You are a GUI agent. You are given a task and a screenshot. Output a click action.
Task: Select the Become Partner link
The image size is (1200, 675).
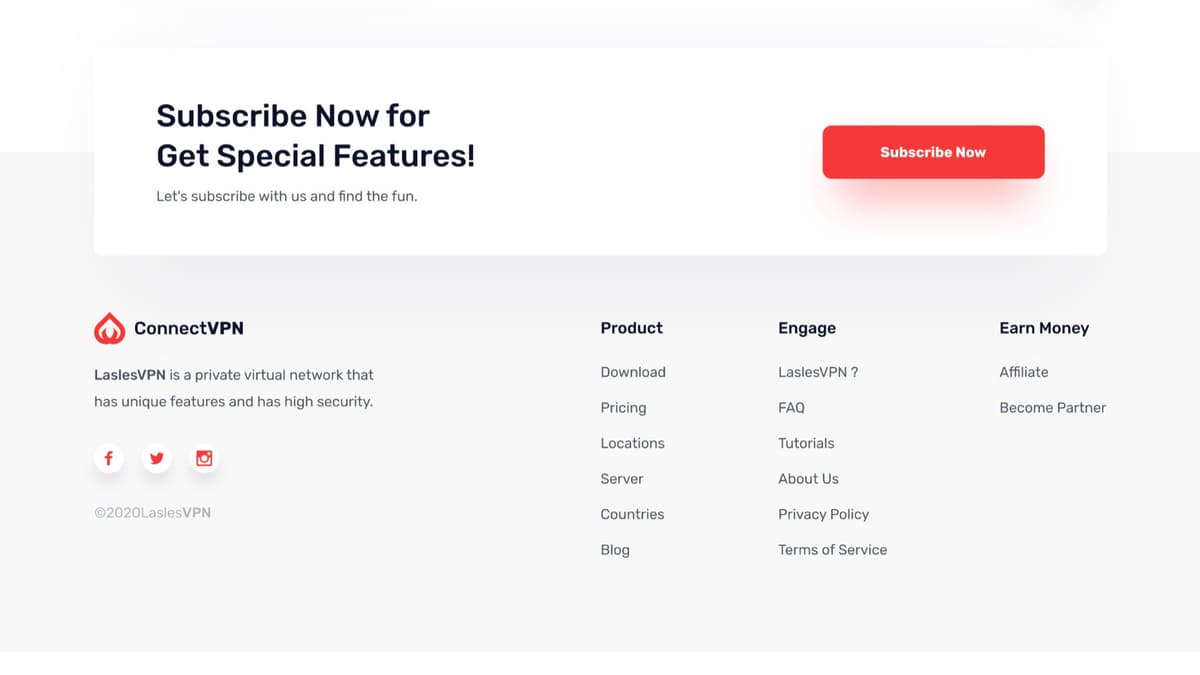point(1052,408)
